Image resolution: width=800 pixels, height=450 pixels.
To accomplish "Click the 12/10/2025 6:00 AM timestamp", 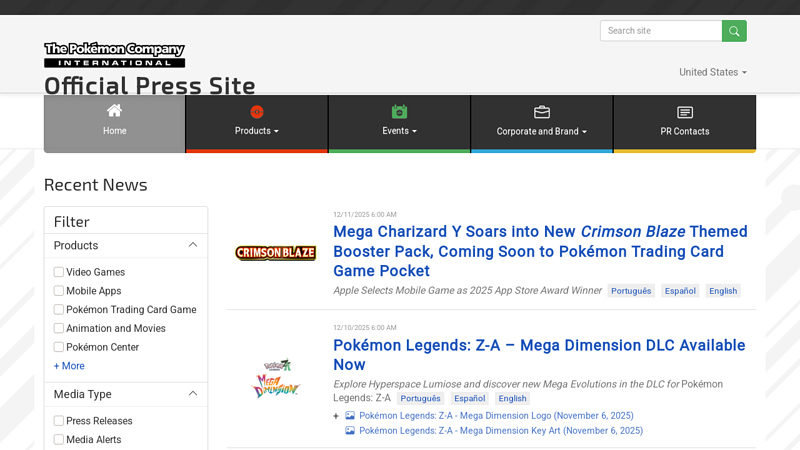I will 365,328.
